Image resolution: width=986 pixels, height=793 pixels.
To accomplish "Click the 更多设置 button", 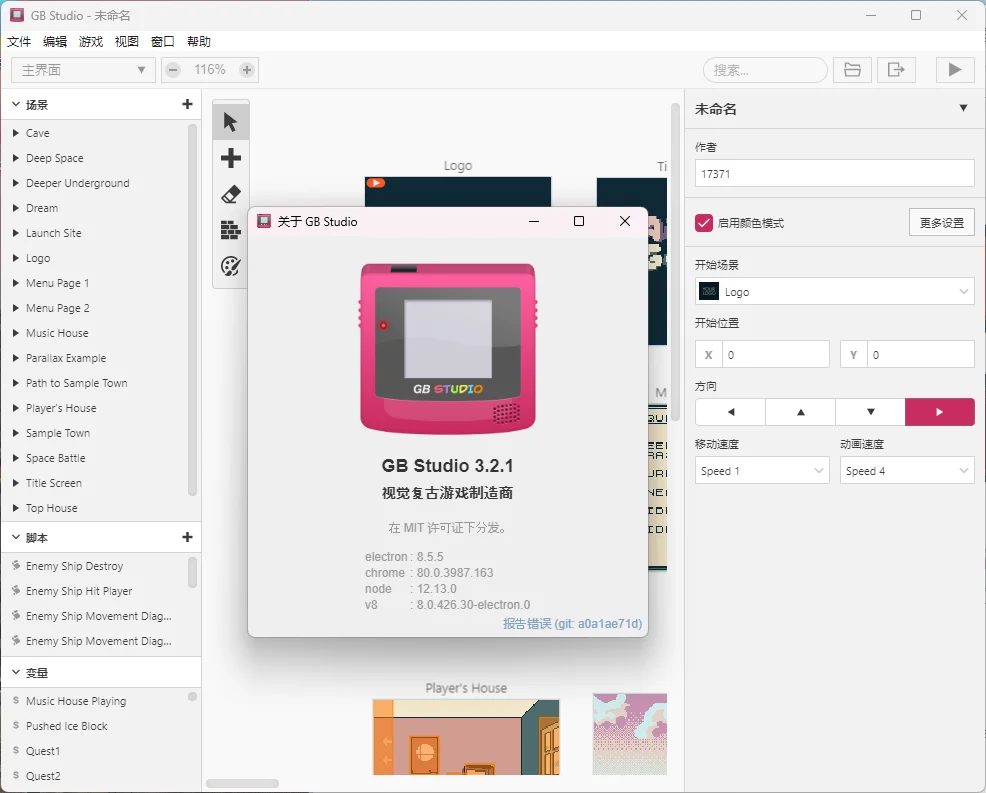I will pos(938,223).
